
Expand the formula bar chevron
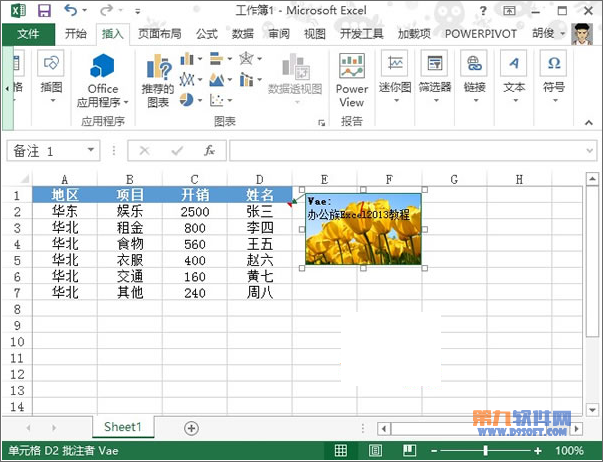(x=590, y=150)
